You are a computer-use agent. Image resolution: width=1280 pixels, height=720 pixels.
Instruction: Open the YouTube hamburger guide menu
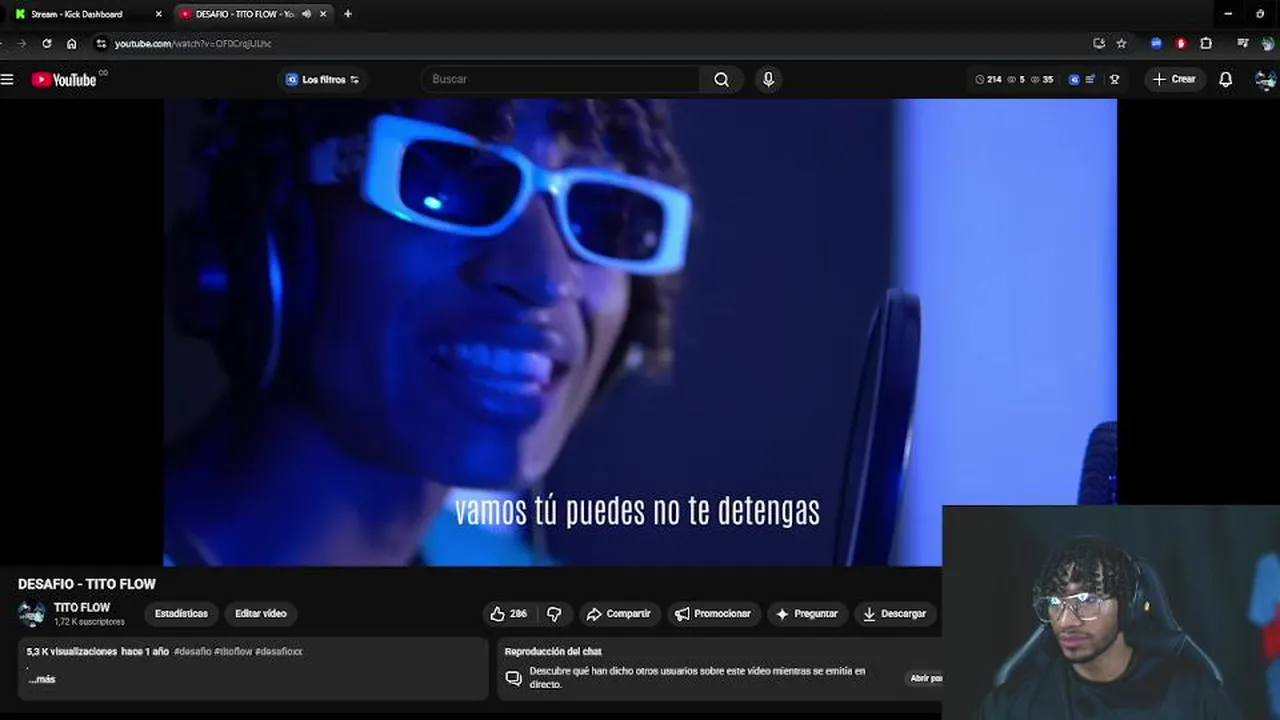click(x=7, y=79)
